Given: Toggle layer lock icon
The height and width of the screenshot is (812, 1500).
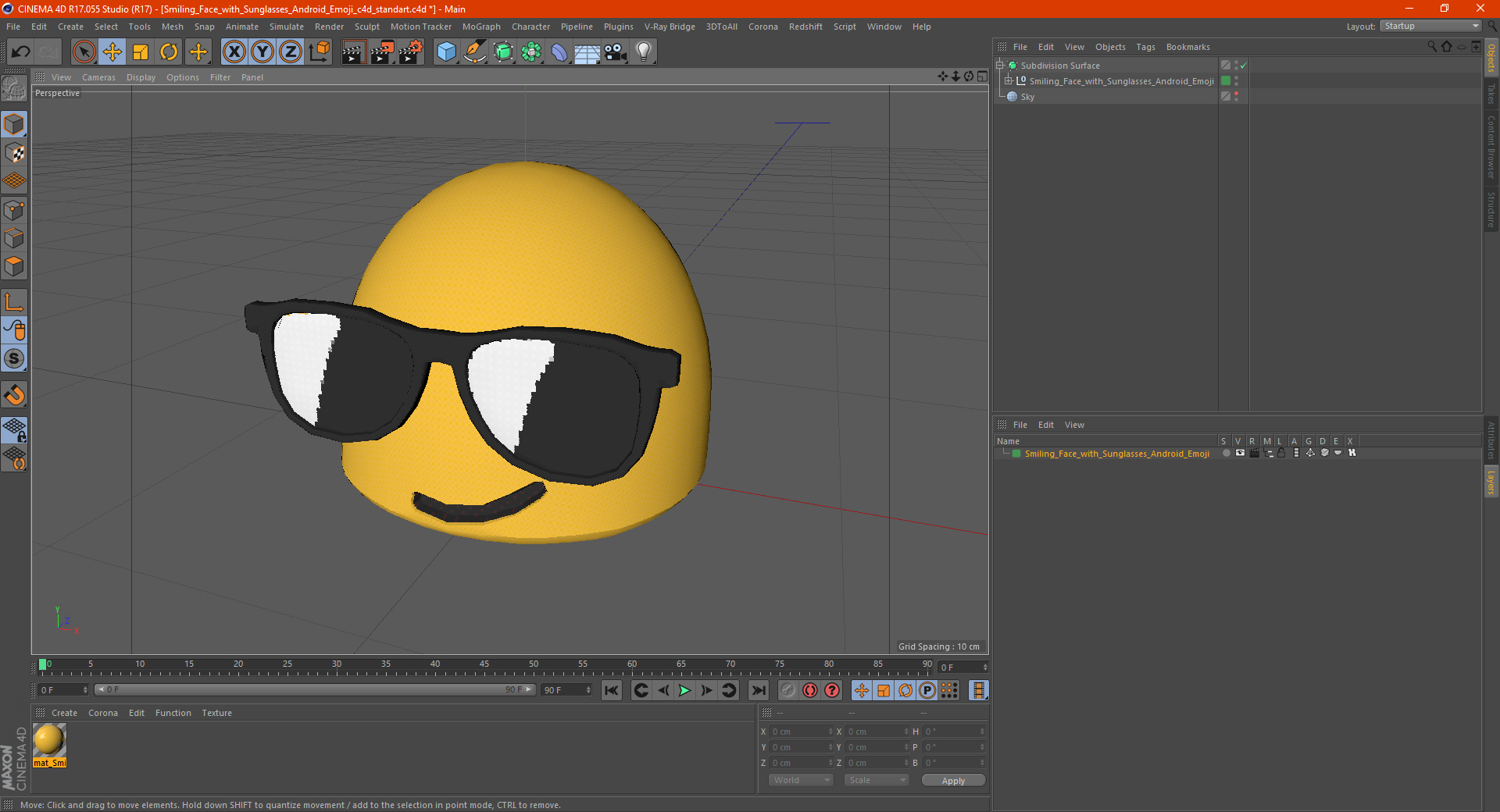Looking at the screenshot, I should [1281, 453].
